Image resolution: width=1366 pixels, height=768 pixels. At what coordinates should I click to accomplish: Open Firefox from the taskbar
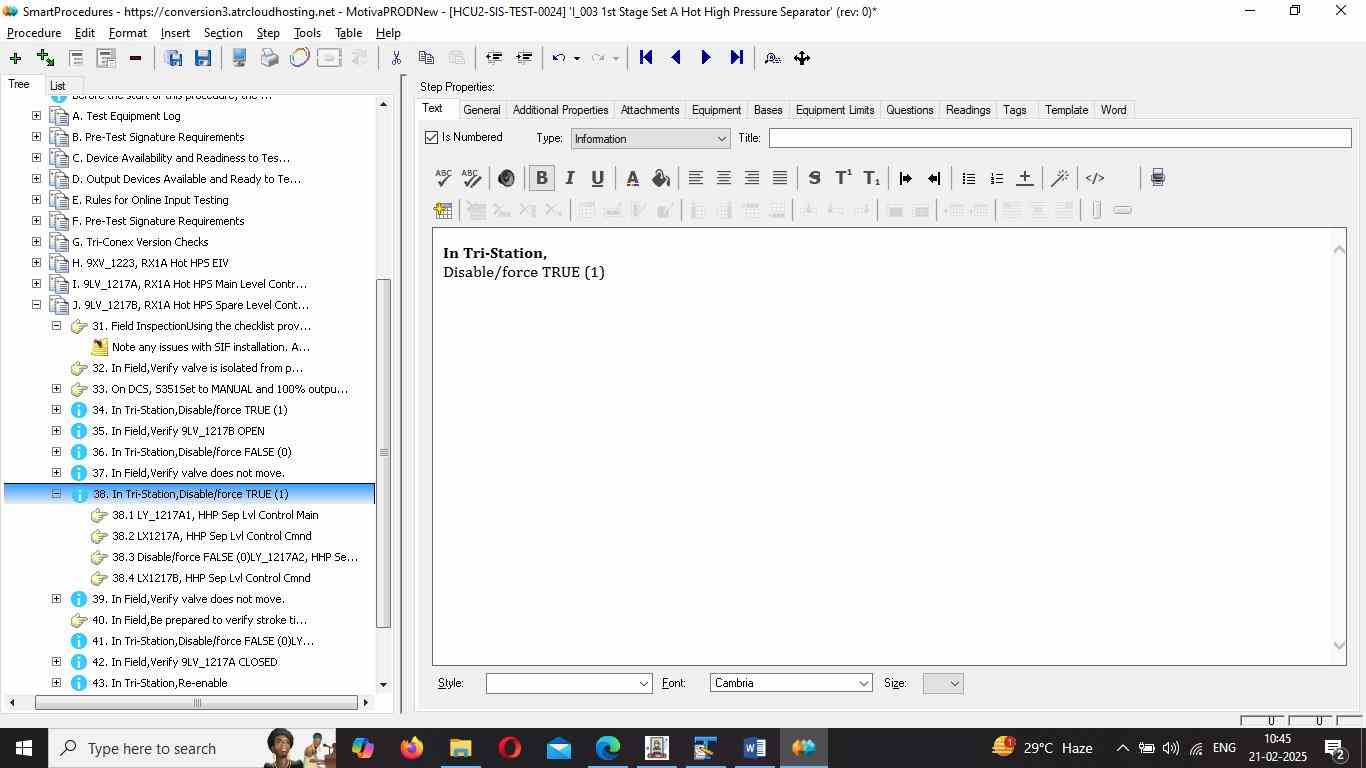tap(411, 748)
